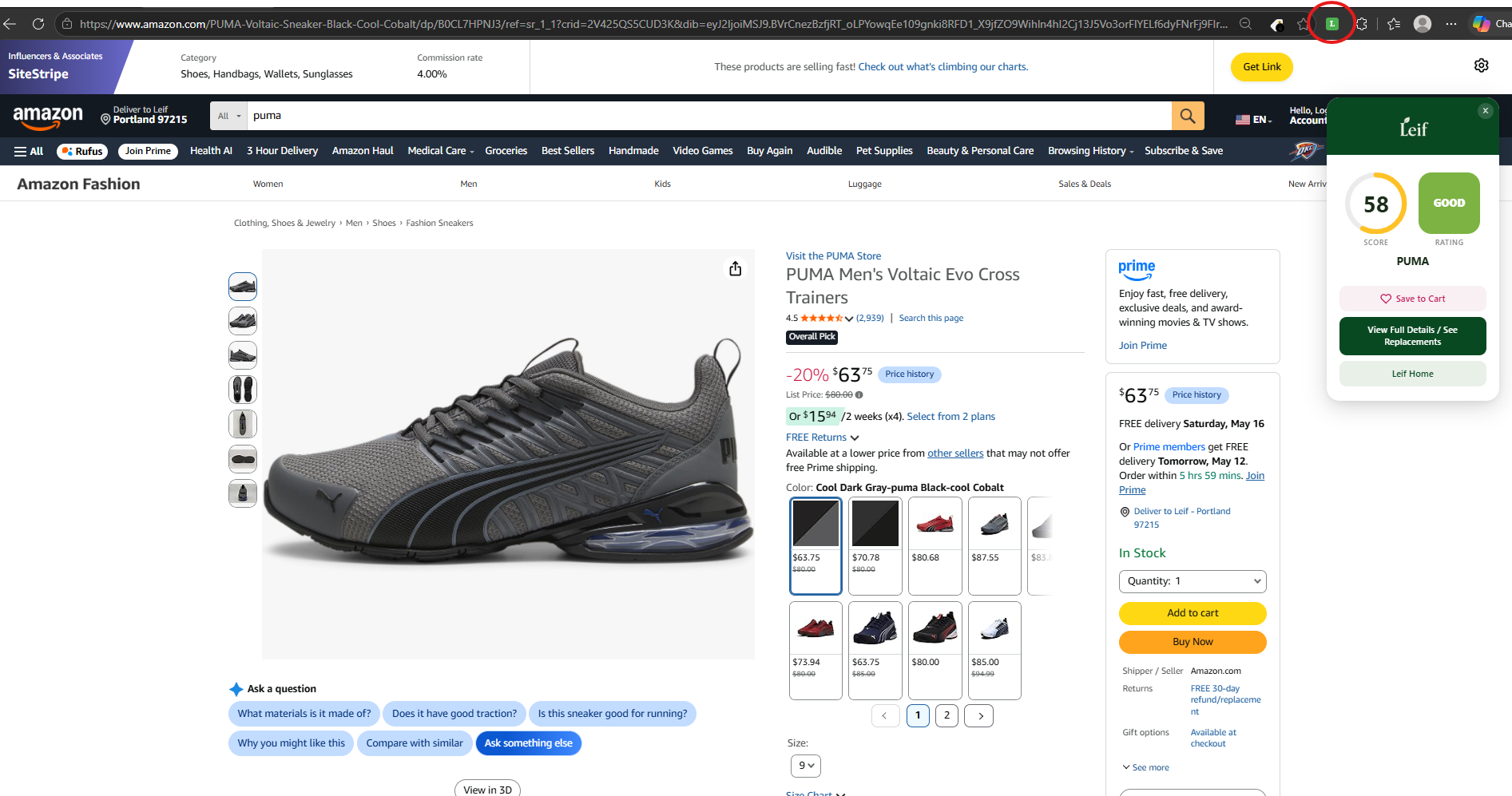Open the EN language selector

click(1253, 120)
